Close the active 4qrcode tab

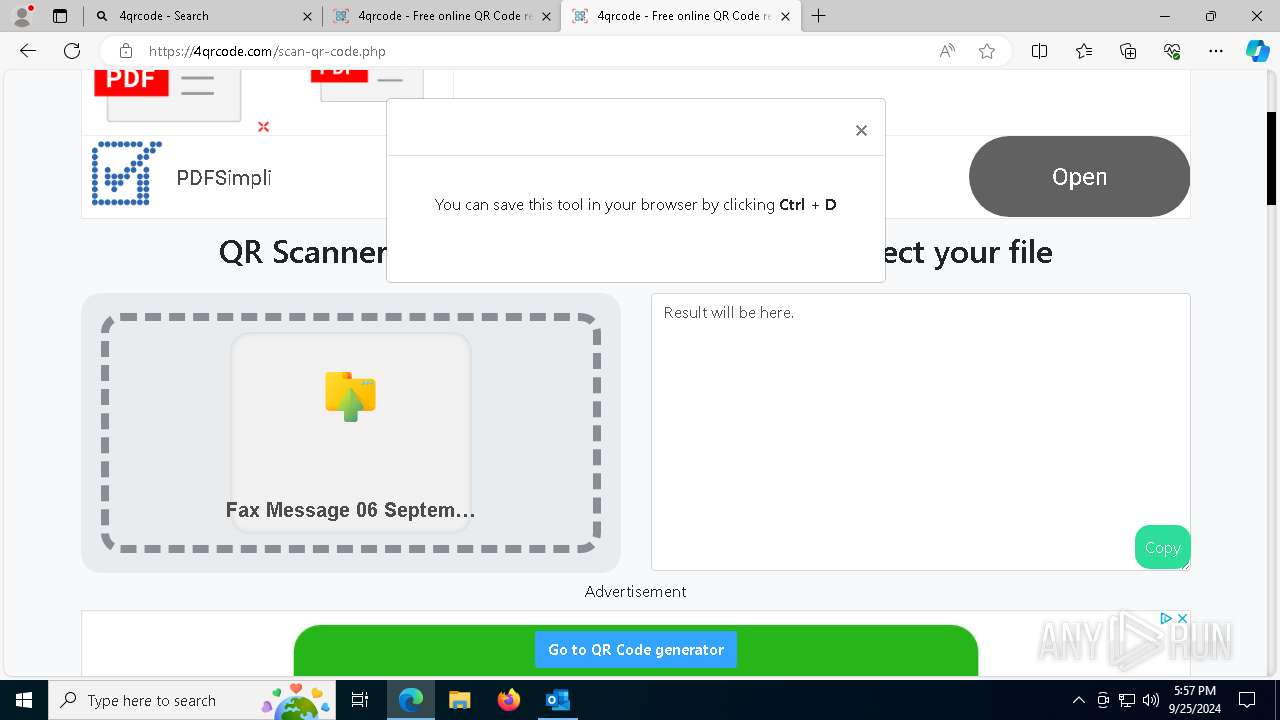coord(785,16)
